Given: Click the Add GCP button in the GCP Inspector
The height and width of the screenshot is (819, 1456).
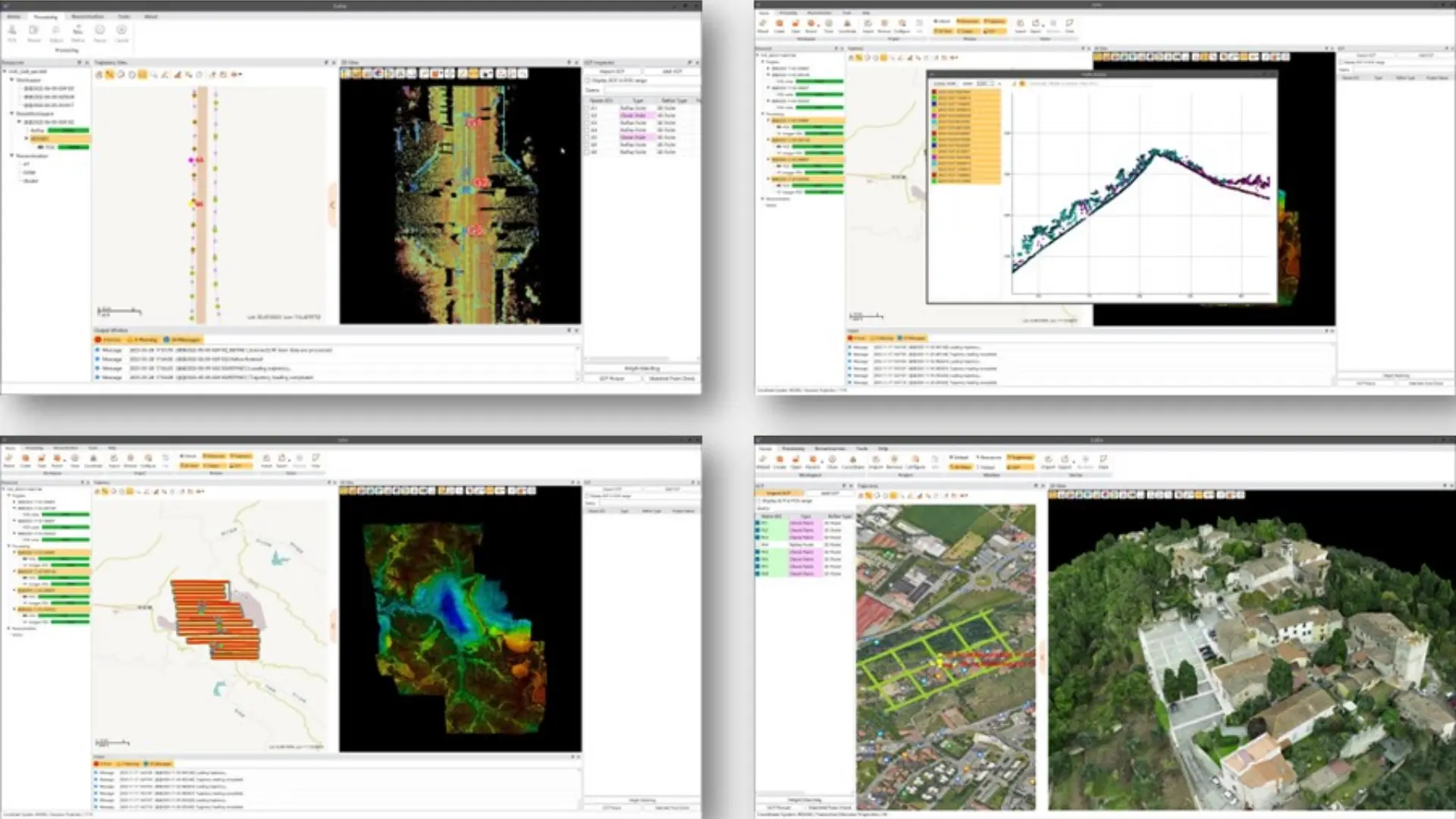Looking at the screenshot, I should click(x=671, y=71).
